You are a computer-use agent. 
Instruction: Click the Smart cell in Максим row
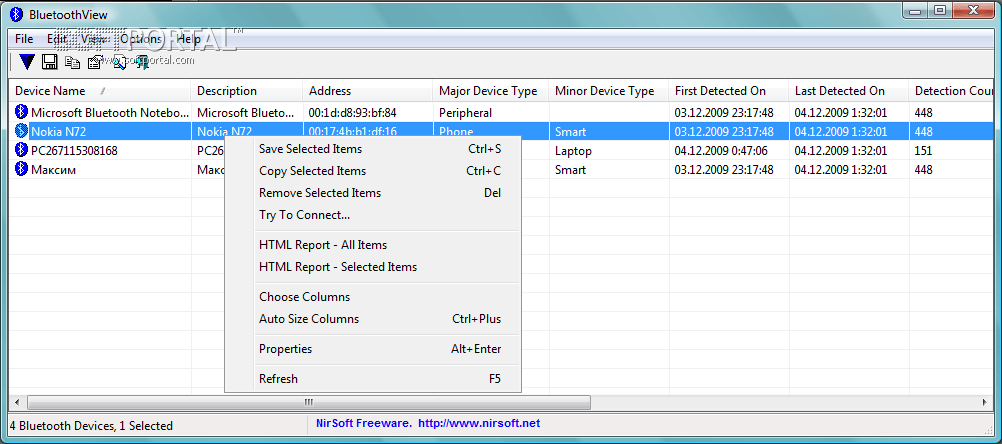pyautogui.click(x=571, y=171)
